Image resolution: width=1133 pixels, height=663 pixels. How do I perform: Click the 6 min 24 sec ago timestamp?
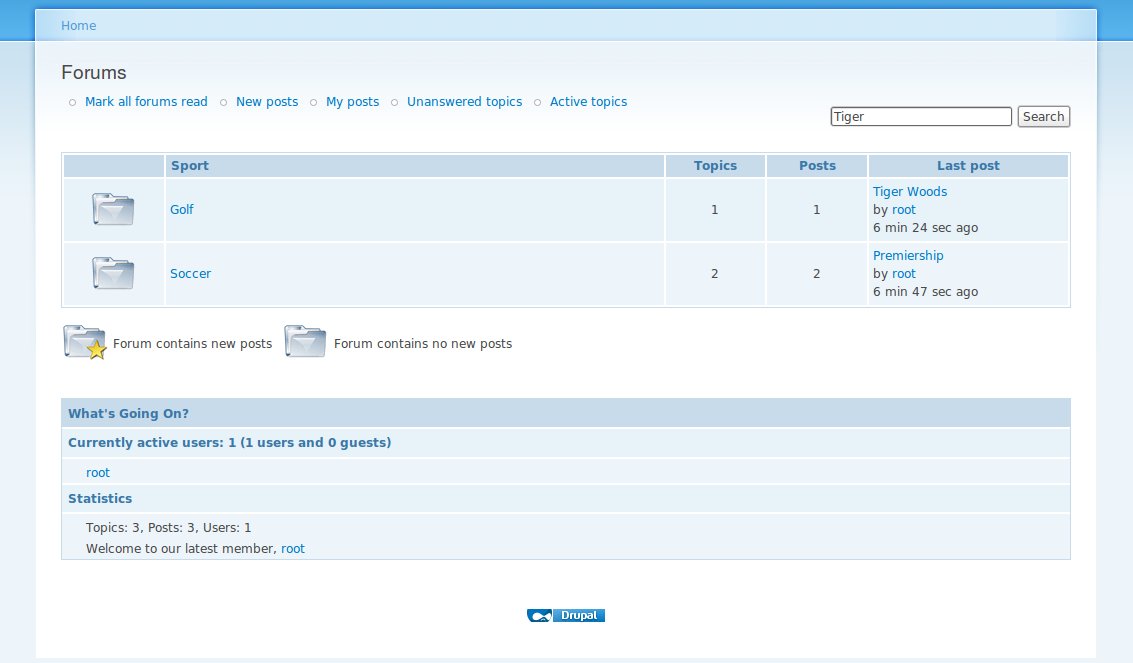pos(925,228)
